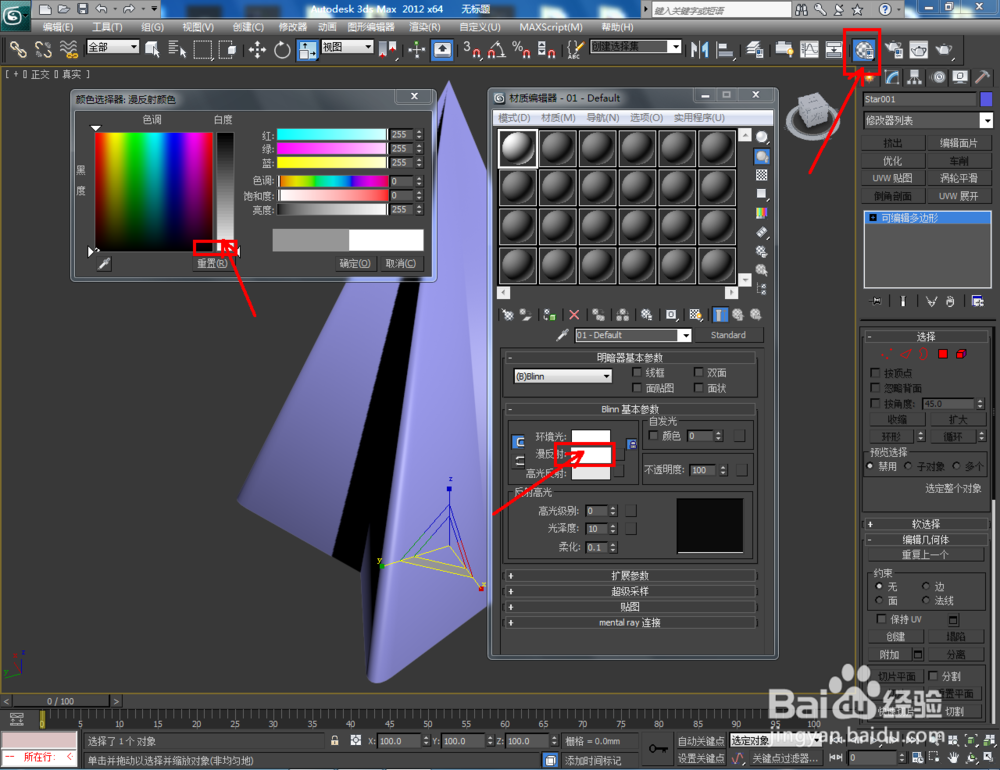Image resolution: width=1000 pixels, height=770 pixels.
Task: Open the 修改器列表 dropdown
Action: 928,120
